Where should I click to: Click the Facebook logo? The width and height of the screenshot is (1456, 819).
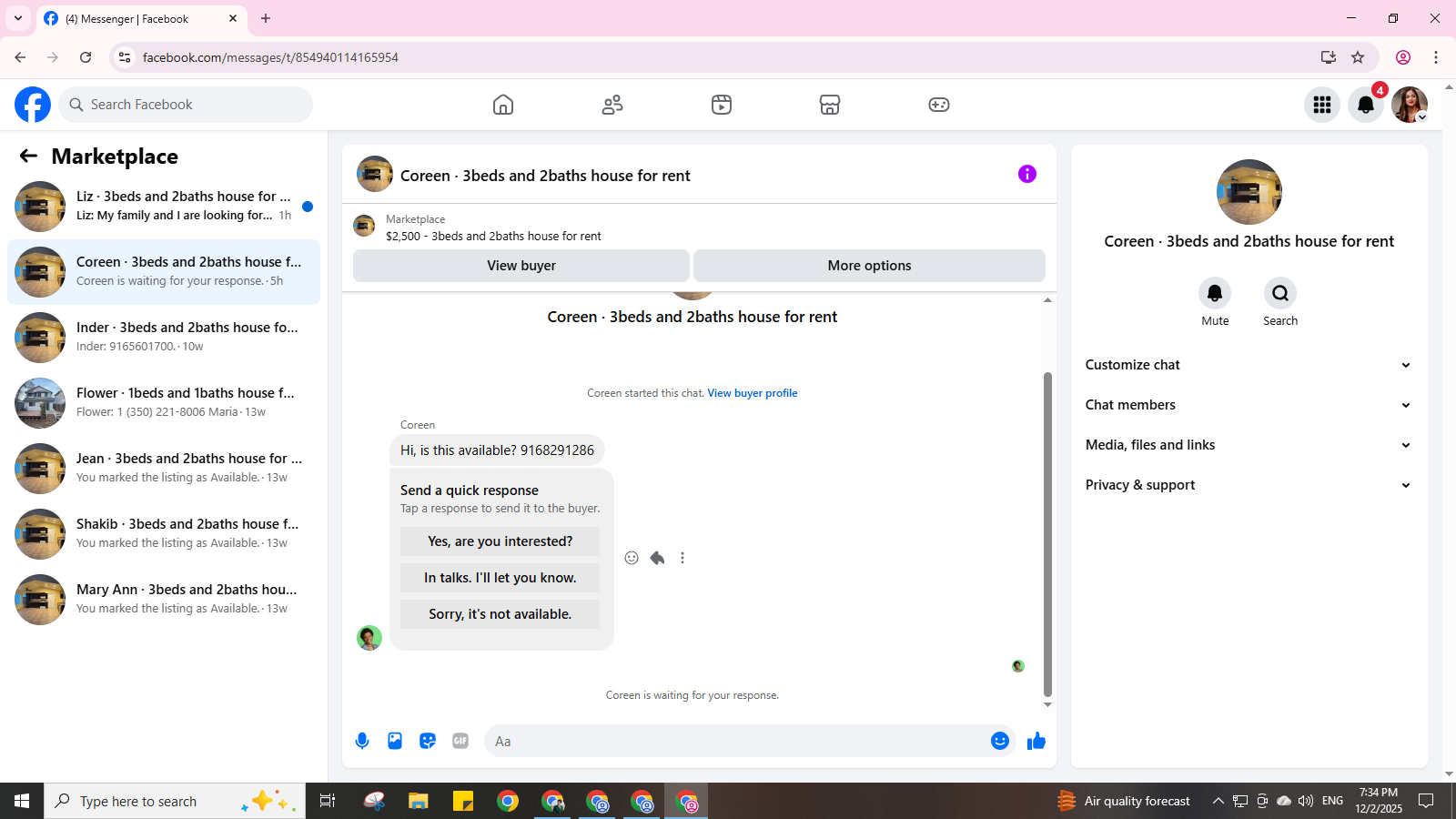[x=33, y=105]
